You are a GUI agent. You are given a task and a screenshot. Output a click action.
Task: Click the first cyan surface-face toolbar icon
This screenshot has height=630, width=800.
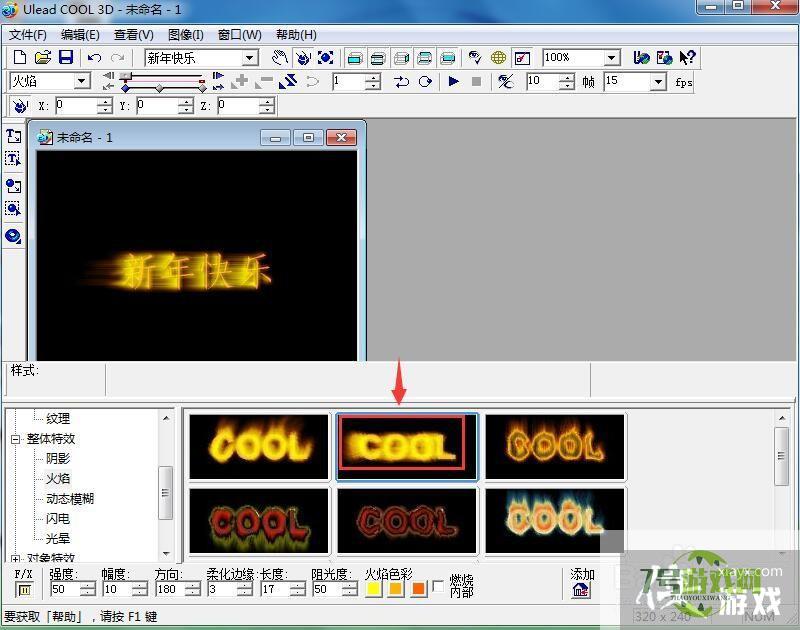pyautogui.click(x=355, y=58)
